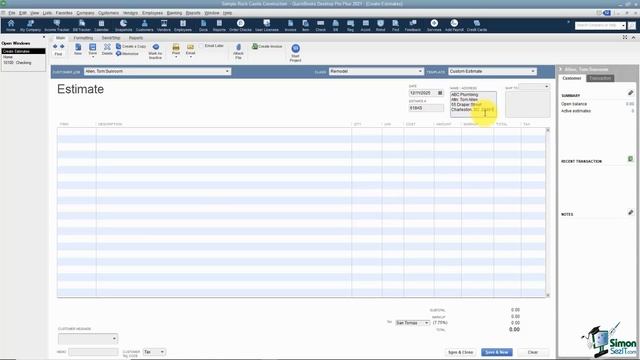Click the Services icon
640x360 pixels.
(x=434, y=25)
